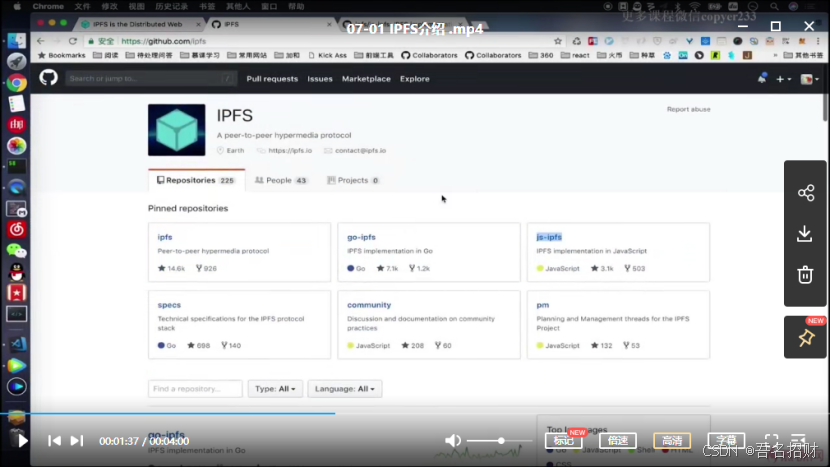Open Explore in GitHub header

(x=414, y=78)
